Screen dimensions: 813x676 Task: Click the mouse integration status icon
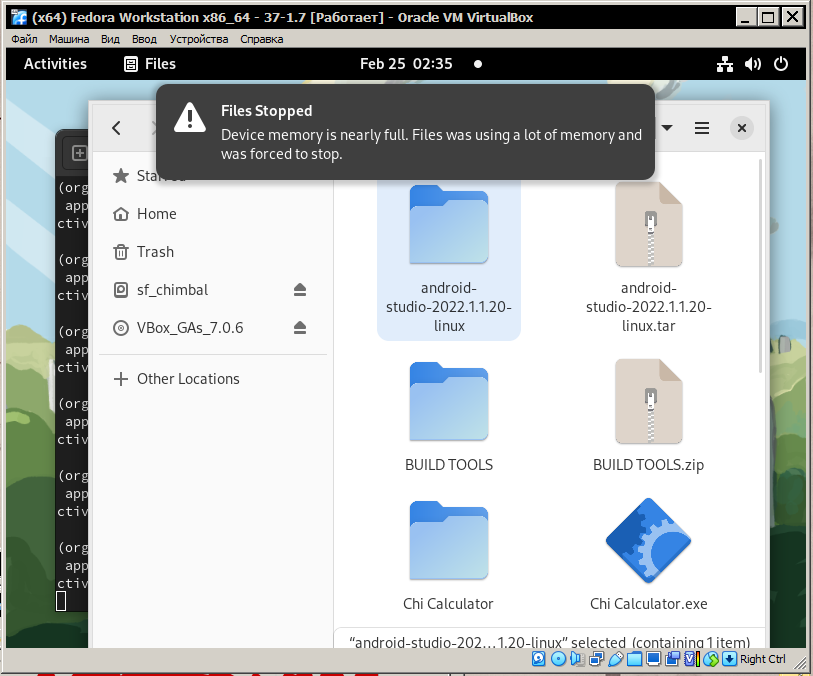(711, 659)
